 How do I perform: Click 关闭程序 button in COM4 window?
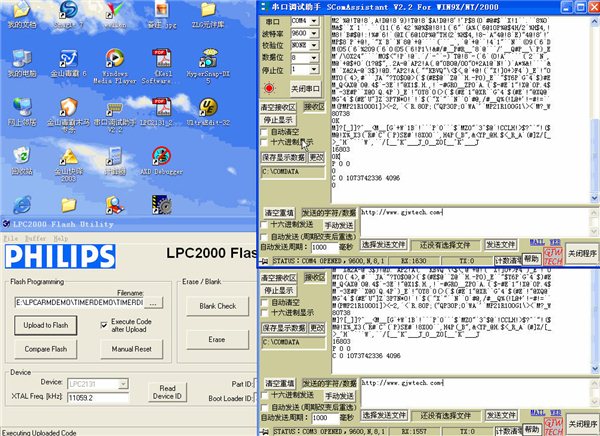tap(582, 253)
